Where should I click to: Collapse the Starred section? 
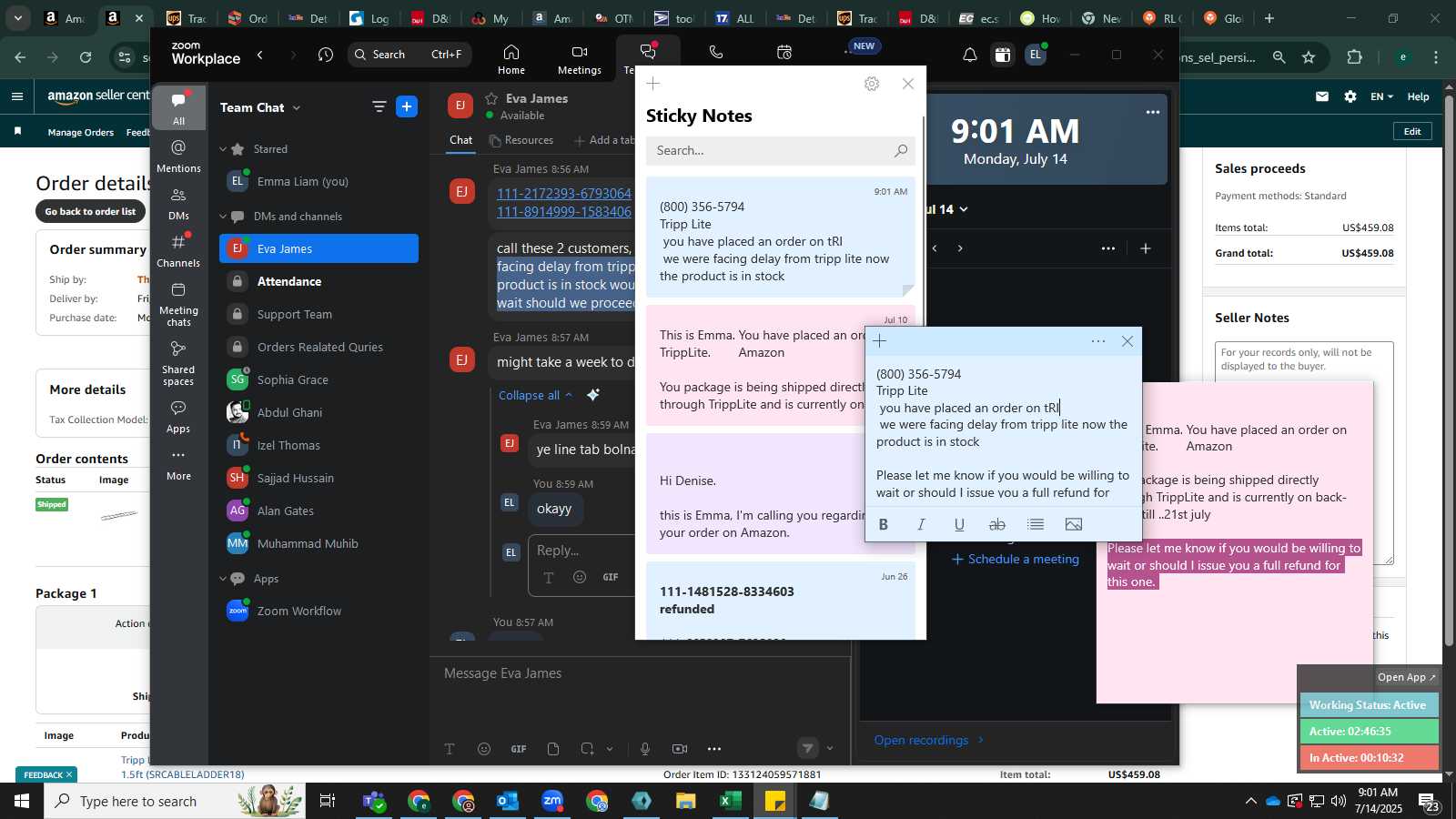click(x=223, y=149)
